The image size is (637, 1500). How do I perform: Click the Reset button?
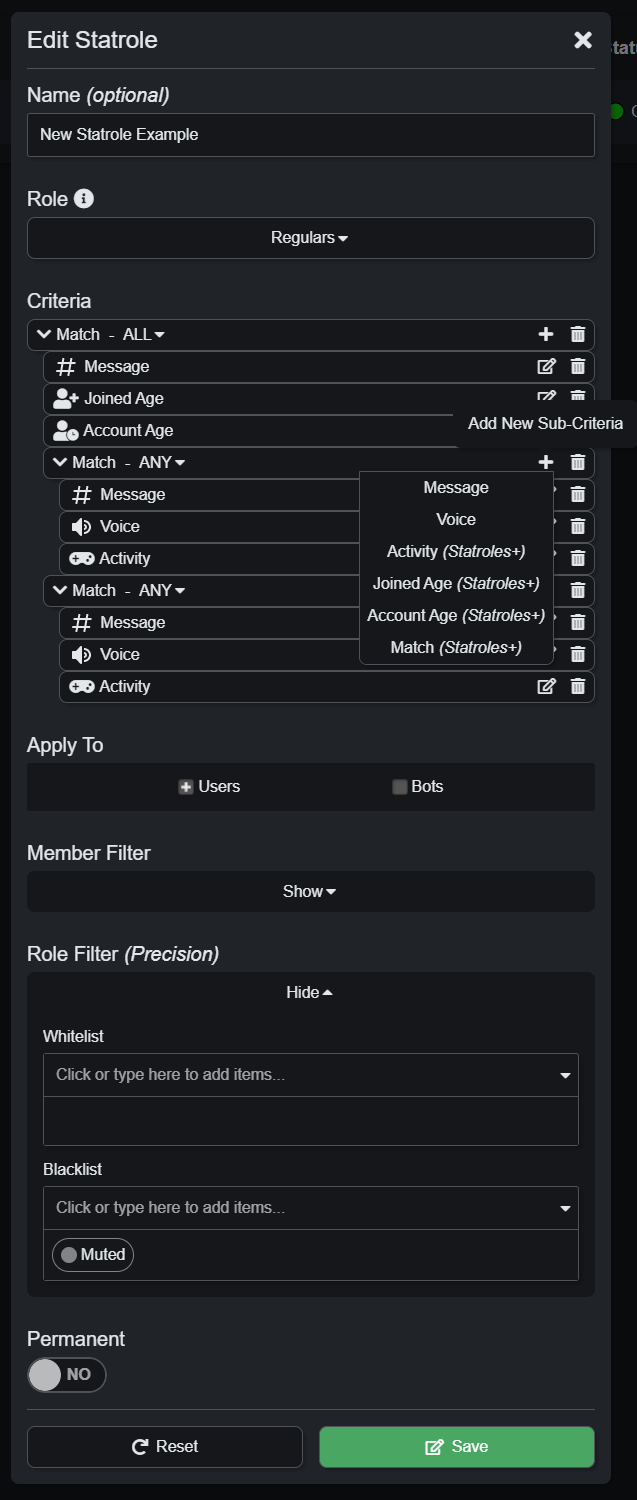point(165,1446)
